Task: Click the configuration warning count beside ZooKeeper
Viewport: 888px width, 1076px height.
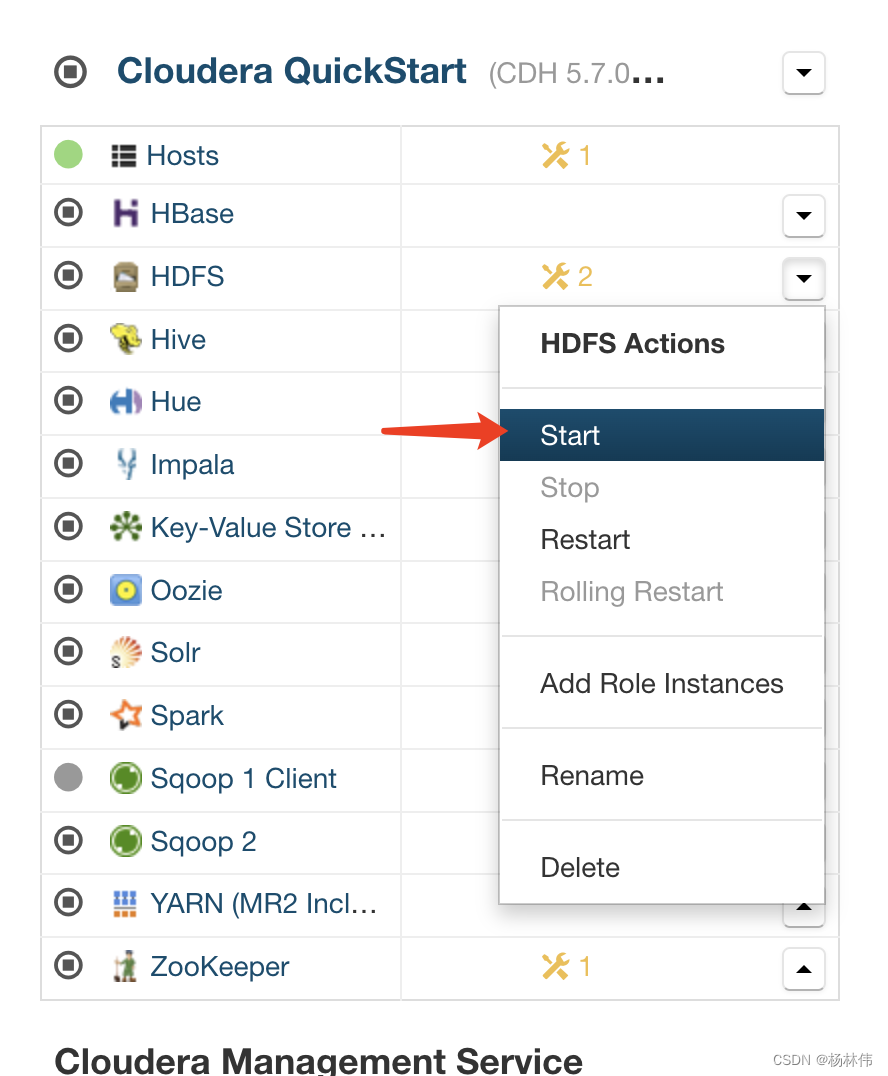Action: [x=566, y=967]
